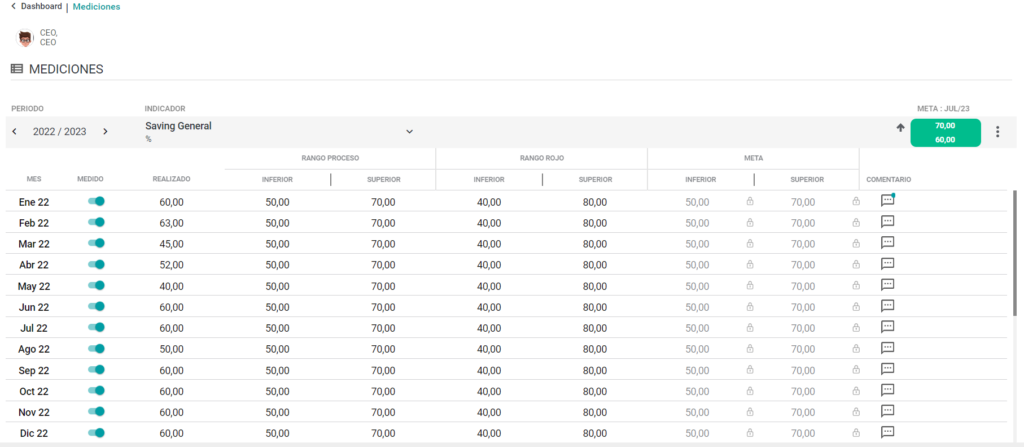Edit realizado value for Abr 22
Image resolution: width=1024 pixels, height=447 pixels.
(x=171, y=265)
